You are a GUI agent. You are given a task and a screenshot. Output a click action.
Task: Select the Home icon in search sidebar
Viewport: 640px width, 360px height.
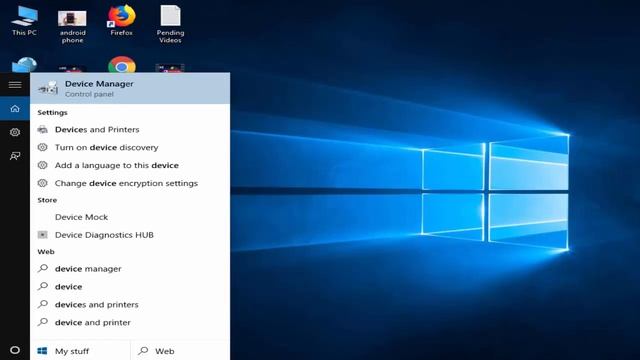(x=15, y=109)
